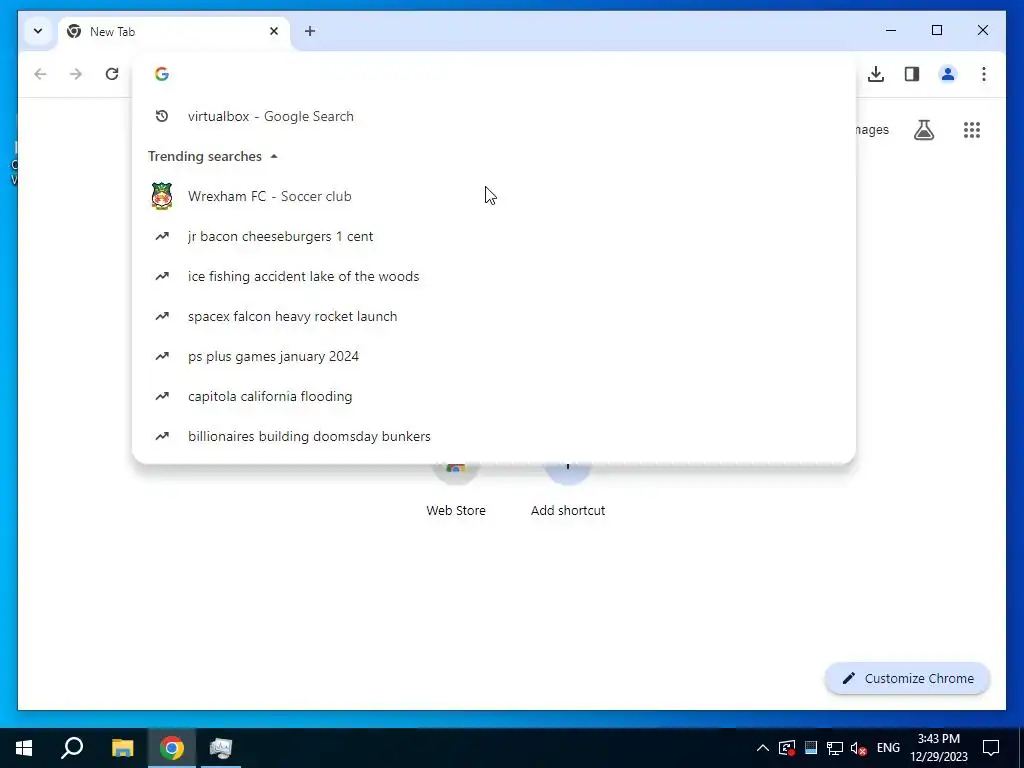Open the Google apps grid
1024x768 pixels.
coord(972,130)
